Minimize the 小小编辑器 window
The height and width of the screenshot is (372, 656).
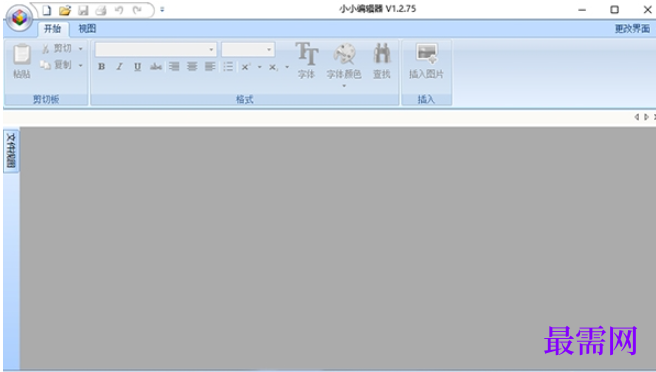pos(582,10)
